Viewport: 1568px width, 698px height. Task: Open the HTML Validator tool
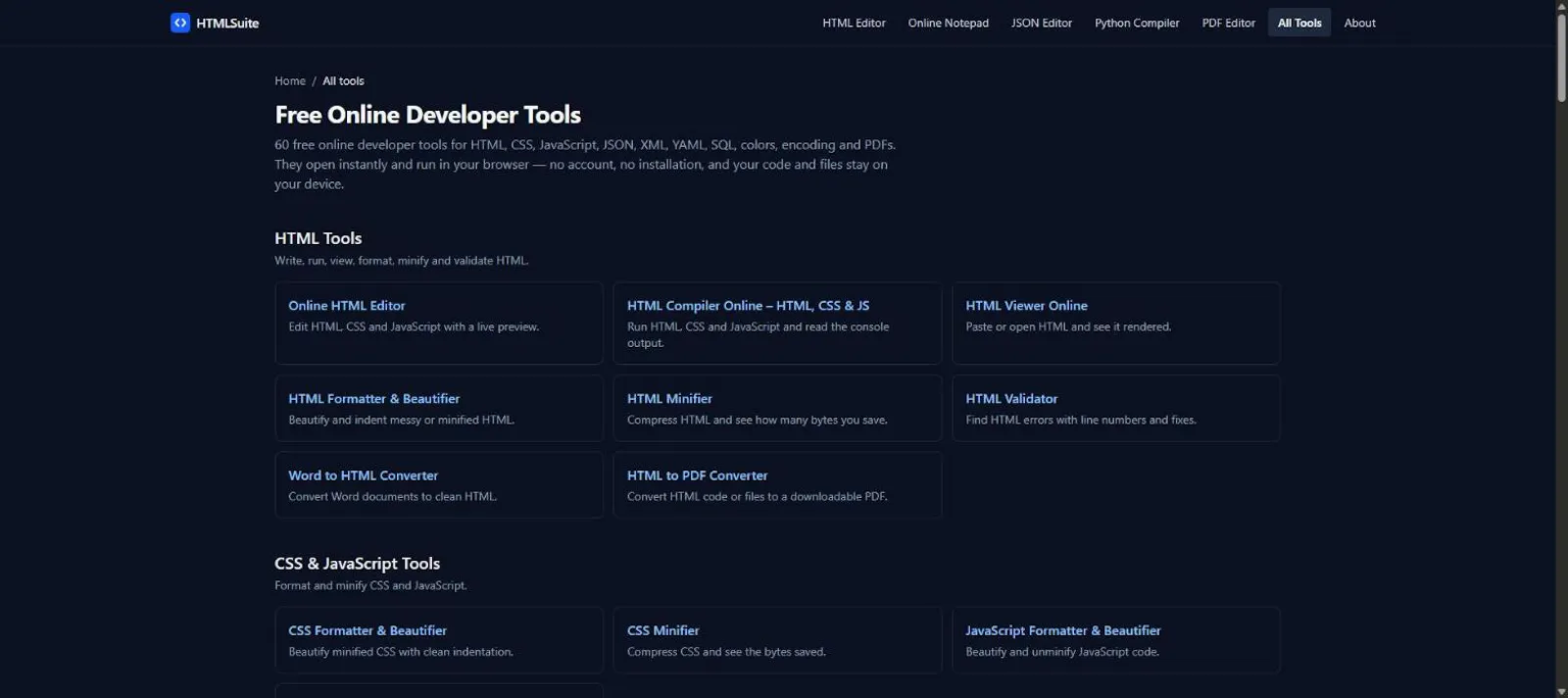tap(1116, 408)
